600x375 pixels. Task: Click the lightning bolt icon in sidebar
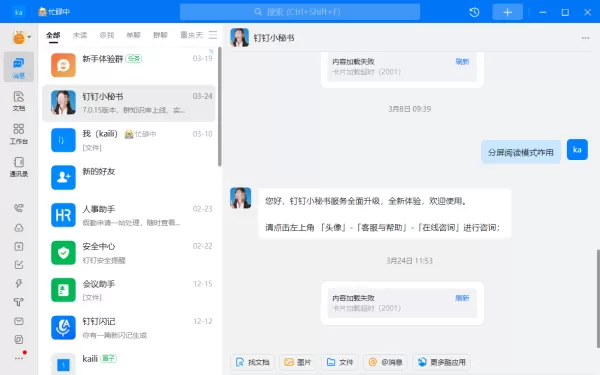click(x=19, y=283)
